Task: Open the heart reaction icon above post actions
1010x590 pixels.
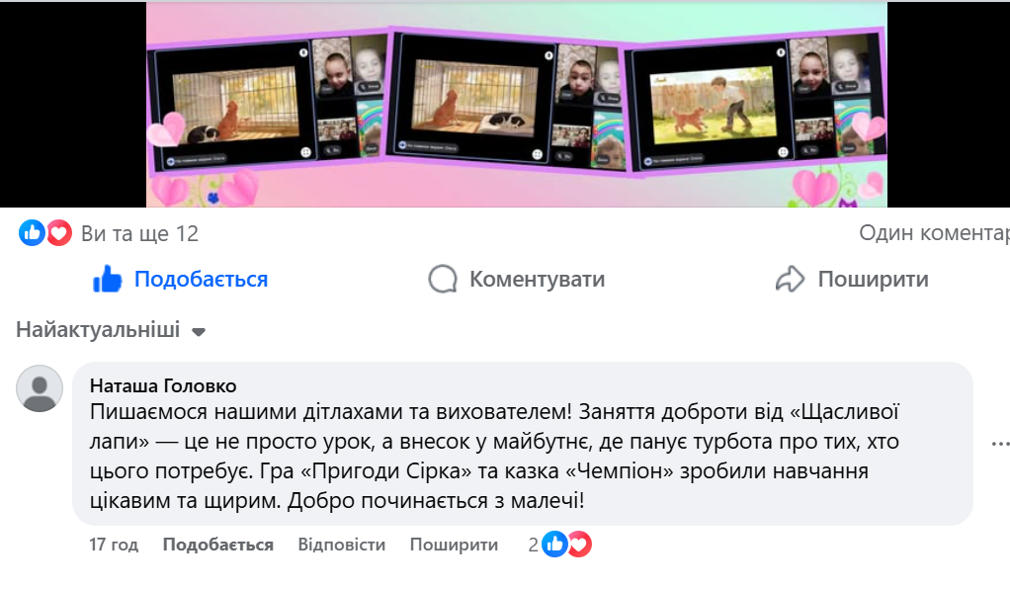Action: pos(59,233)
